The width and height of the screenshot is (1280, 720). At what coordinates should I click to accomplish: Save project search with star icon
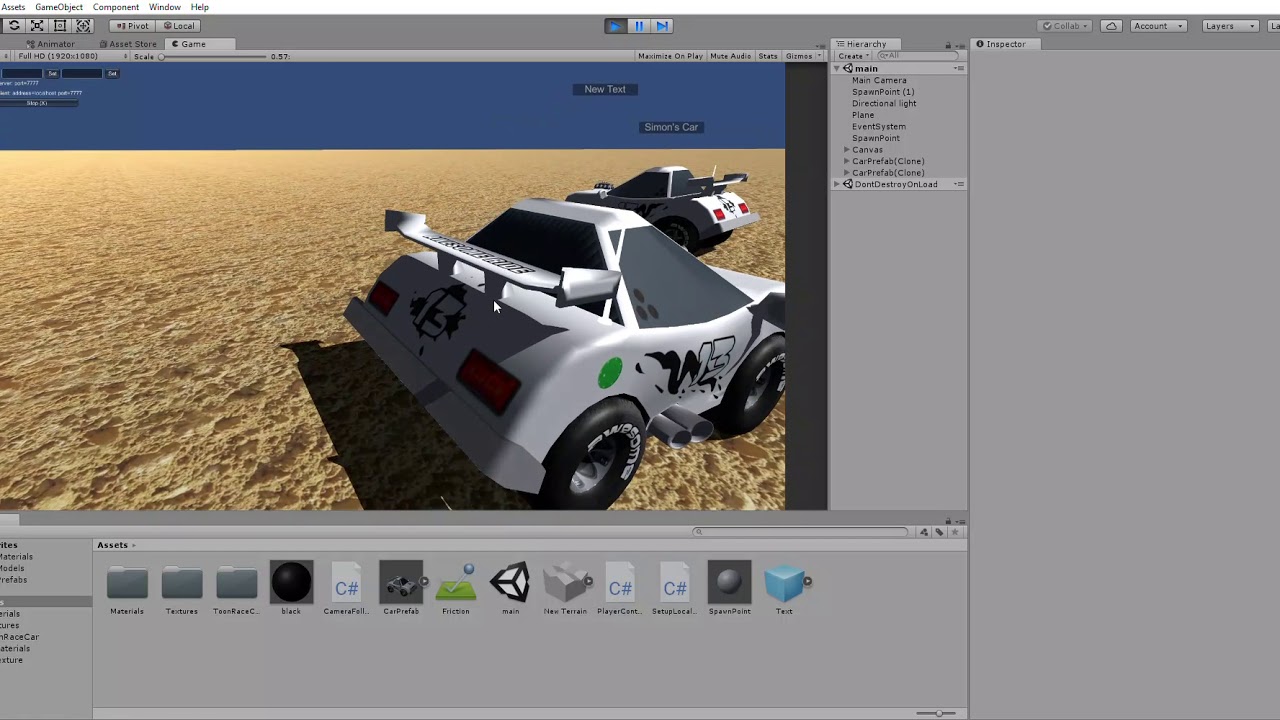(x=955, y=532)
